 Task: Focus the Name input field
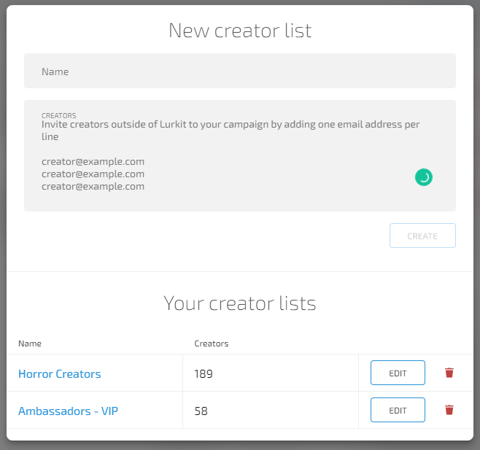pos(240,71)
